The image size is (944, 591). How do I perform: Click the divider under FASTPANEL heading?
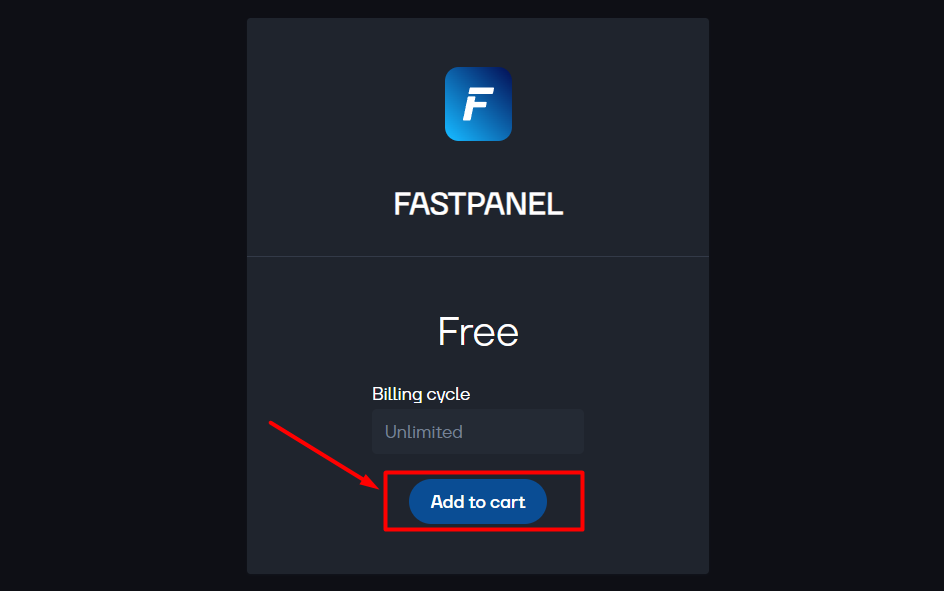[477, 257]
